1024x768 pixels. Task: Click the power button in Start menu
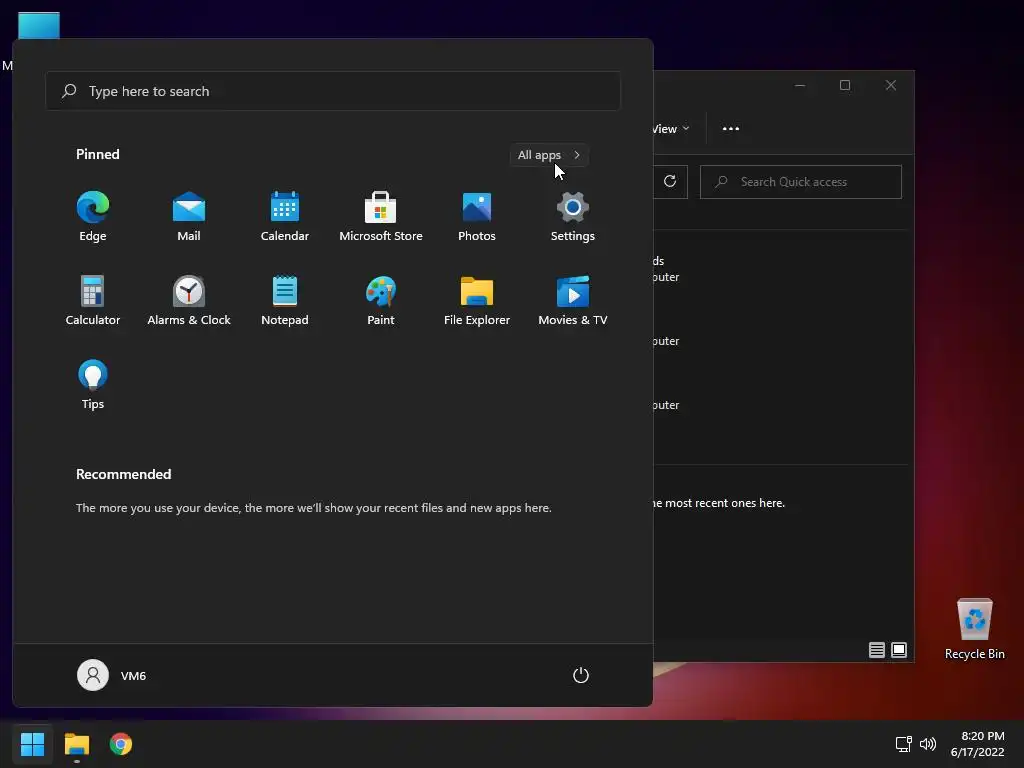pyautogui.click(x=581, y=675)
